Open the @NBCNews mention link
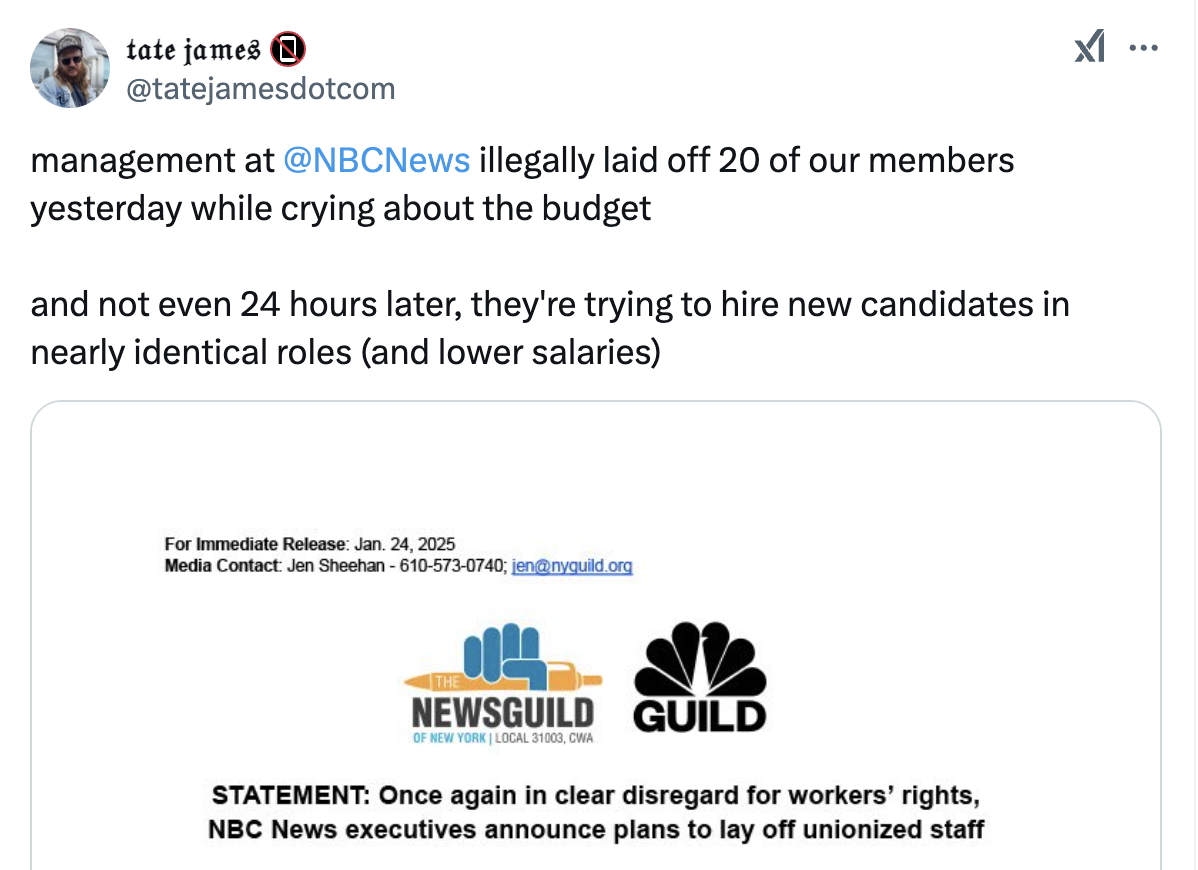The width and height of the screenshot is (1198, 870). point(377,160)
